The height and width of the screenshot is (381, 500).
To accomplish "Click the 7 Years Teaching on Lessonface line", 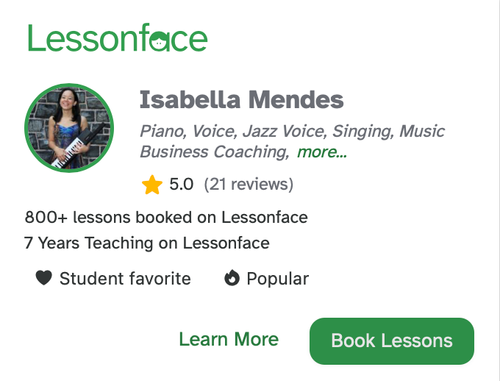I will pyautogui.click(x=147, y=243).
